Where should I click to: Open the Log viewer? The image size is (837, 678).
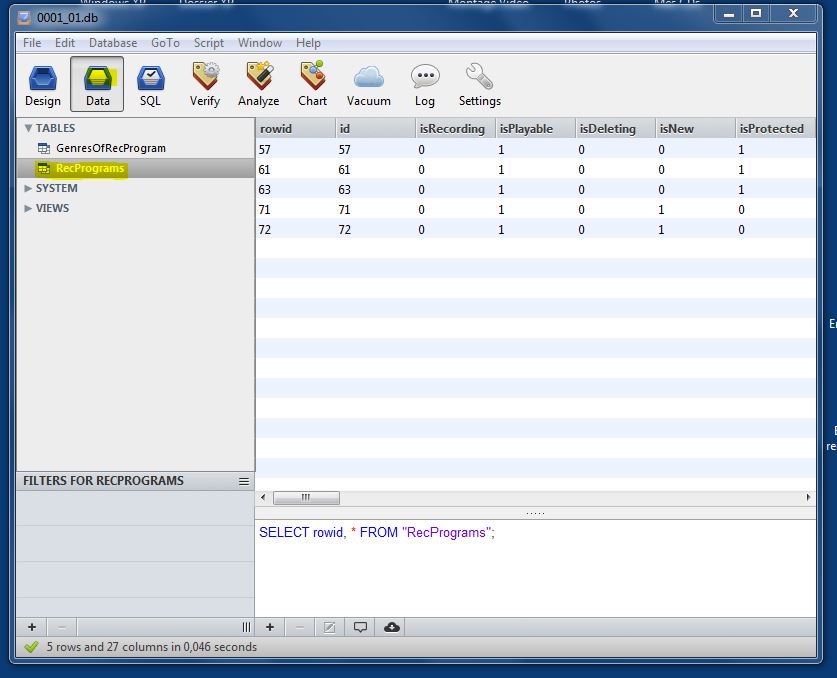coord(425,84)
